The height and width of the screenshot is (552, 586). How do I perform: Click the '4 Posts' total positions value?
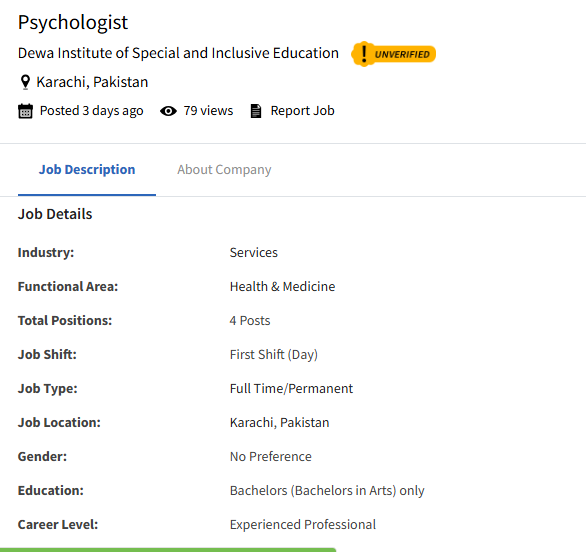coord(250,321)
